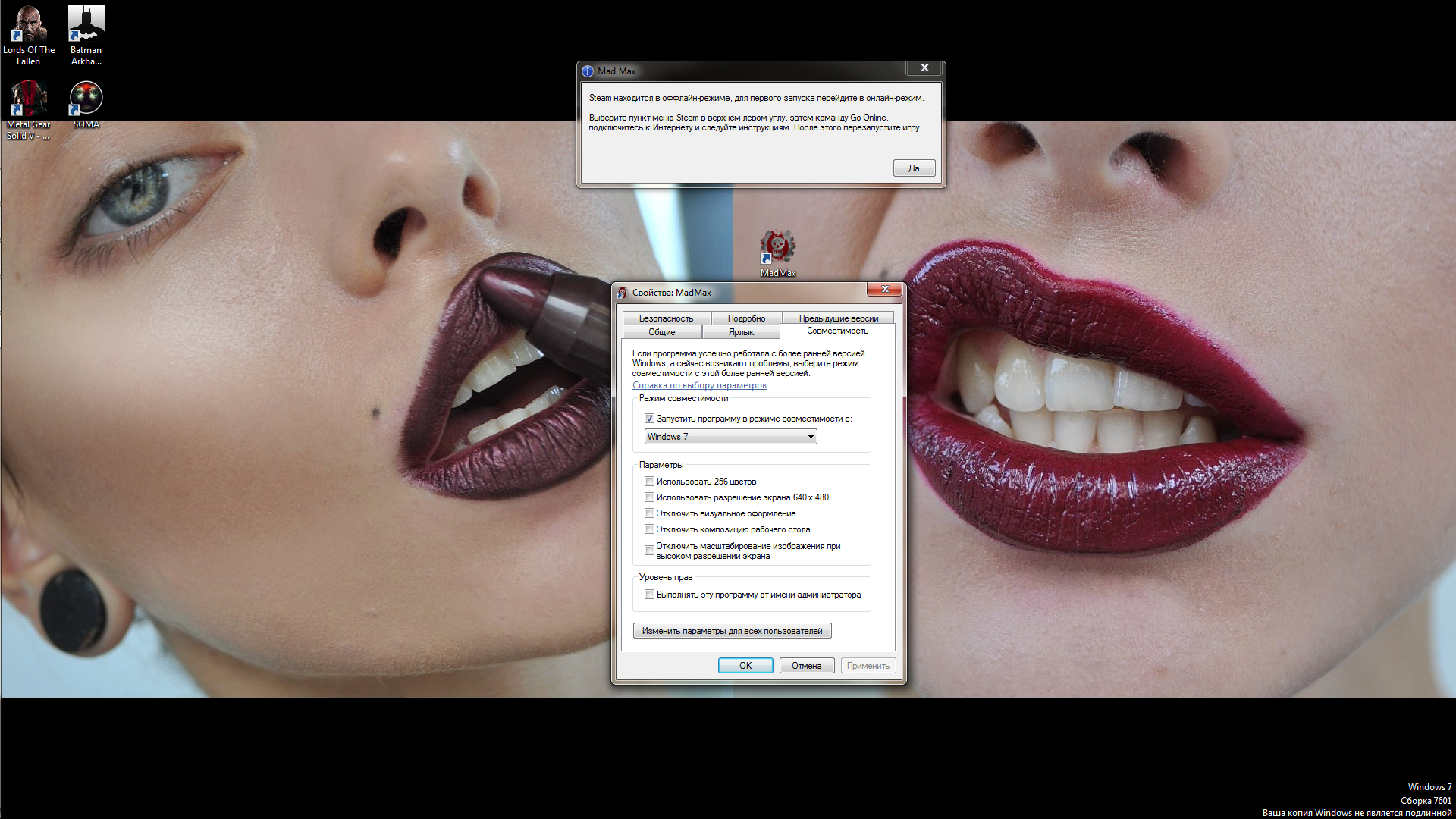Click the info icon in Mad Max dialog title
This screenshot has height=819, width=1456.
588,71
